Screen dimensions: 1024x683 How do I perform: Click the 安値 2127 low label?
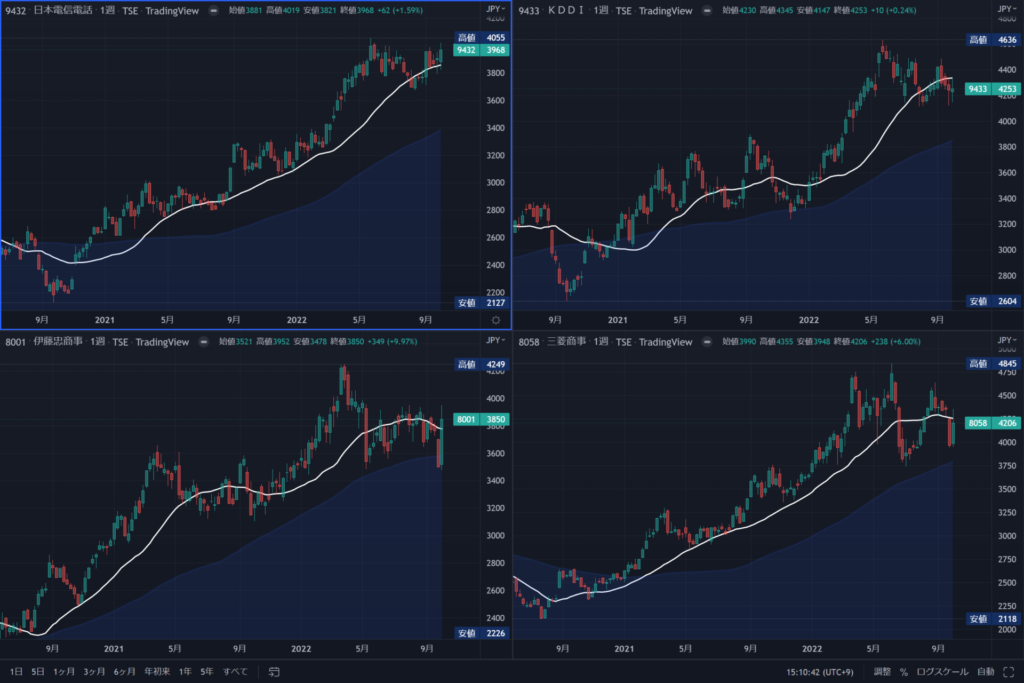coord(481,303)
